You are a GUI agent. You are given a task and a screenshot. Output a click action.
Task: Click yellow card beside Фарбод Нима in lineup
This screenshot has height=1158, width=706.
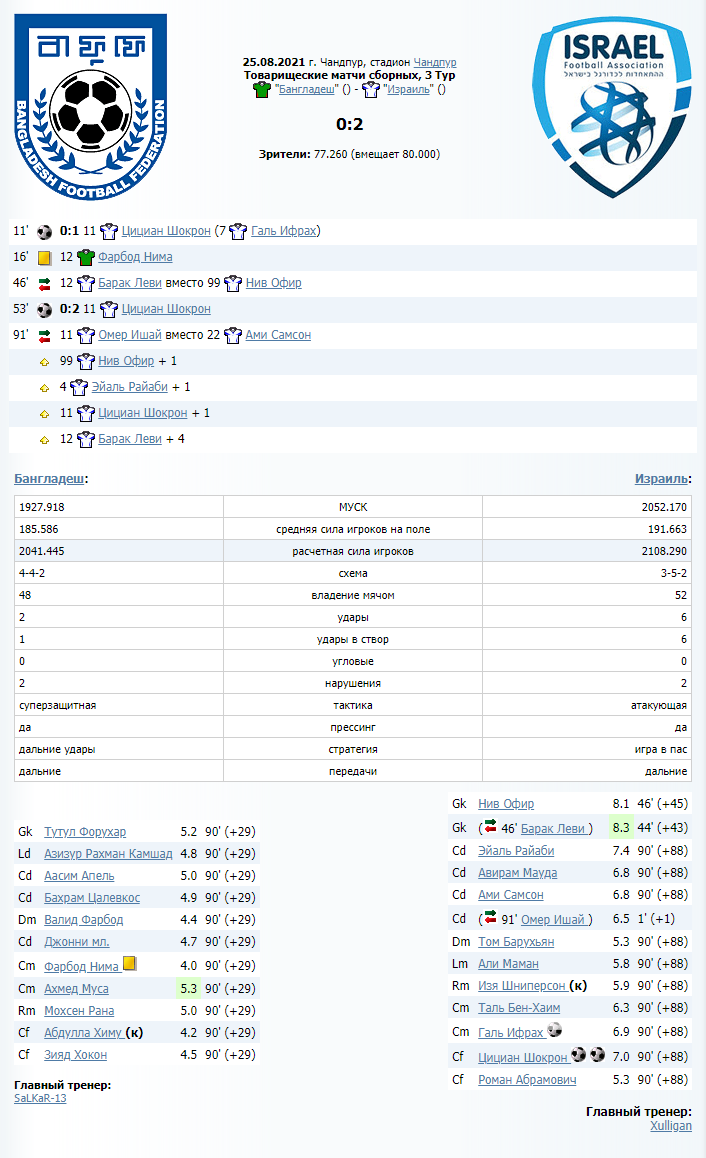tap(129, 965)
